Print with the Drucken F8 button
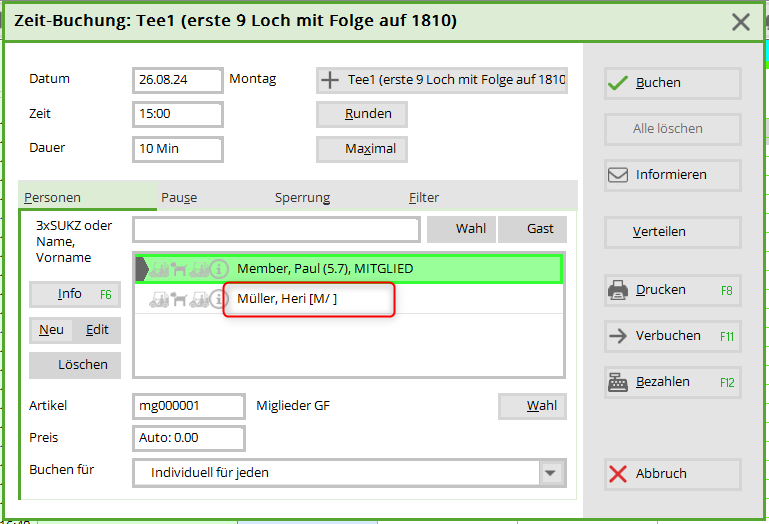This screenshot has height=524, width=769. point(672,290)
